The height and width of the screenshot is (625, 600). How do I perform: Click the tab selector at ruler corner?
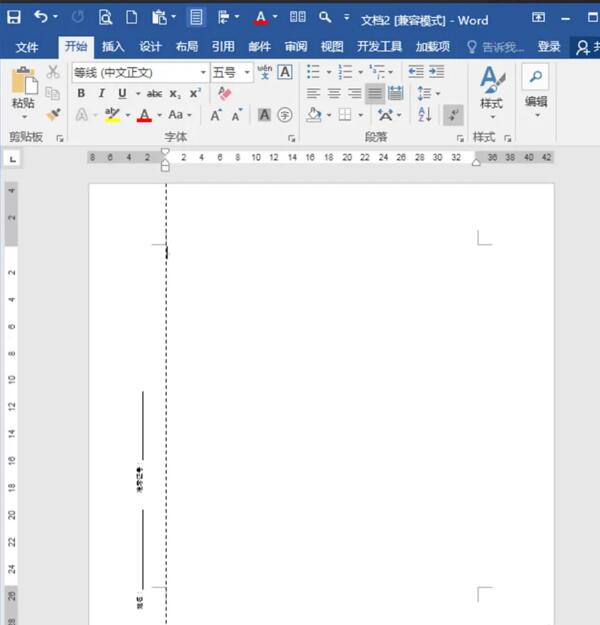coord(13,159)
